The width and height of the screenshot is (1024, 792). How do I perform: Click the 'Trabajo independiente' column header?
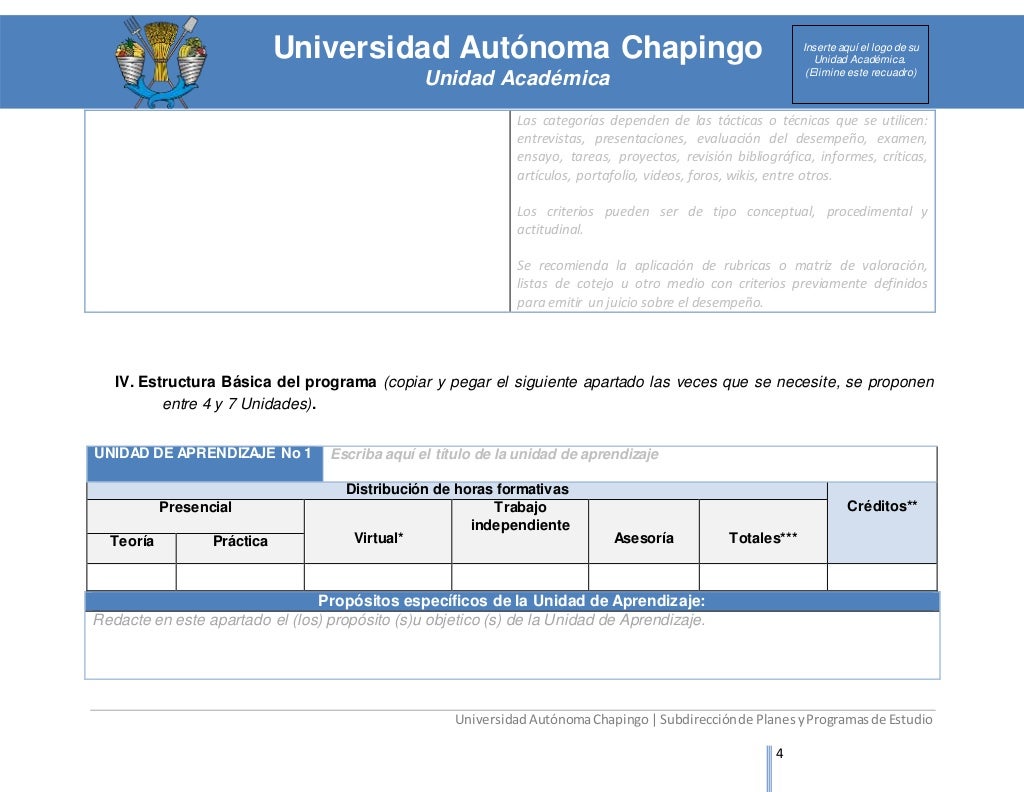click(520, 531)
